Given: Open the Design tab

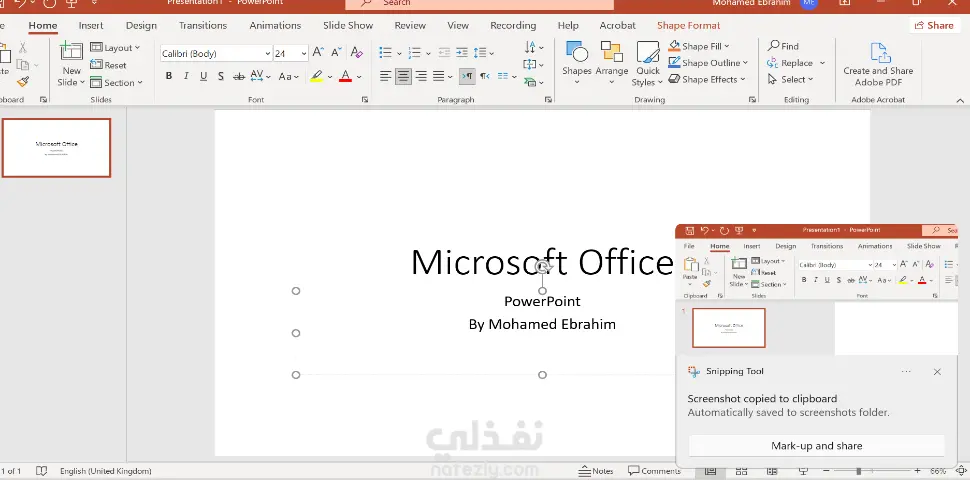Looking at the screenshot, I should tap(141, 26).
